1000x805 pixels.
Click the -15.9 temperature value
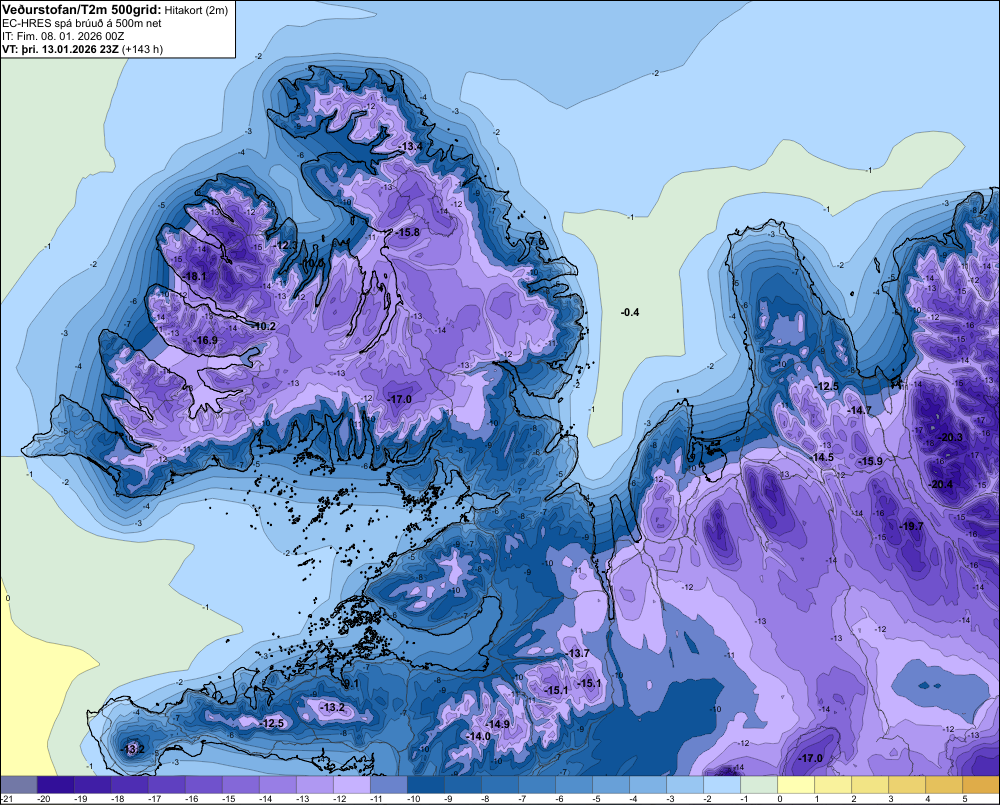point(870,461)
